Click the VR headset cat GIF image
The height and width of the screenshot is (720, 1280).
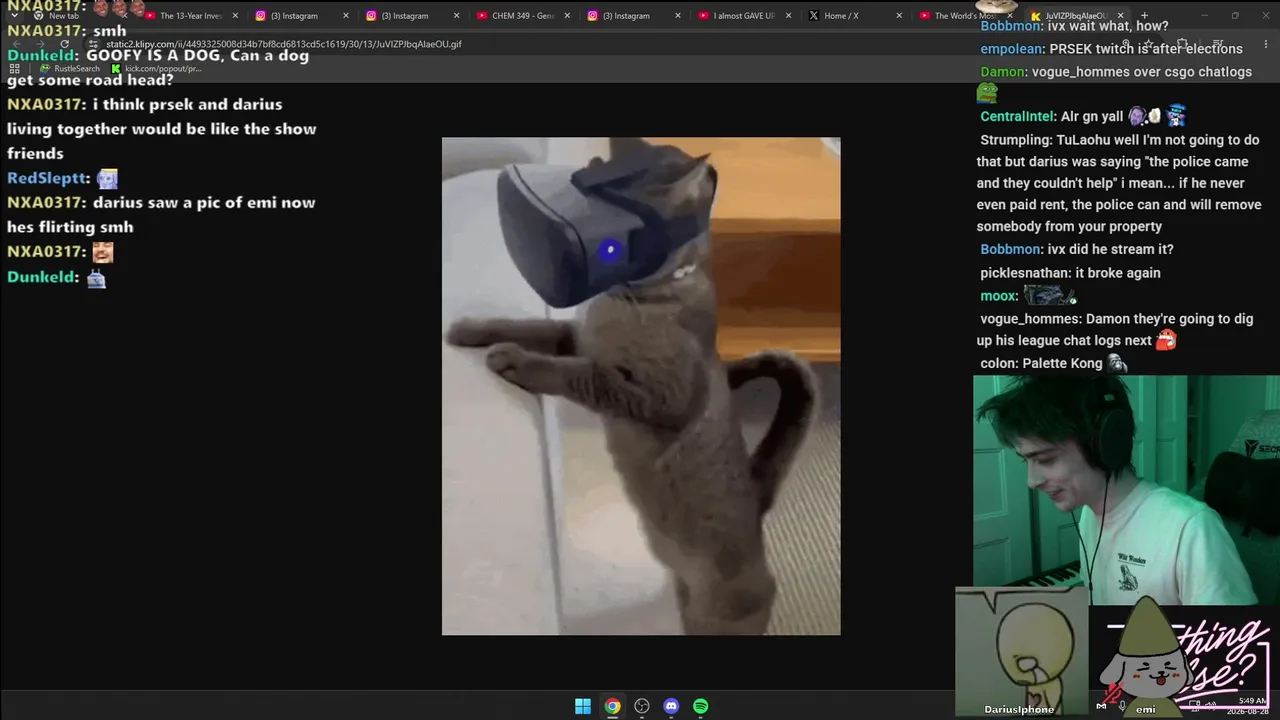pyautogui.click(x=641, y=386)
